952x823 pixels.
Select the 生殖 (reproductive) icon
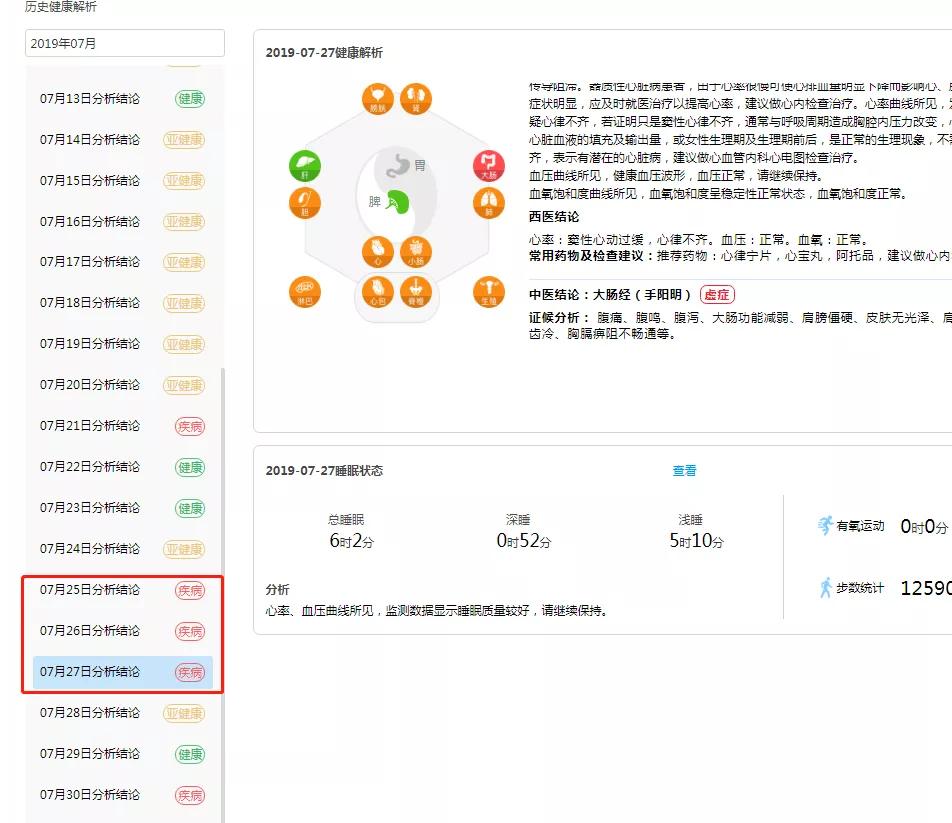pyautogui.click(x=488, y=291)
